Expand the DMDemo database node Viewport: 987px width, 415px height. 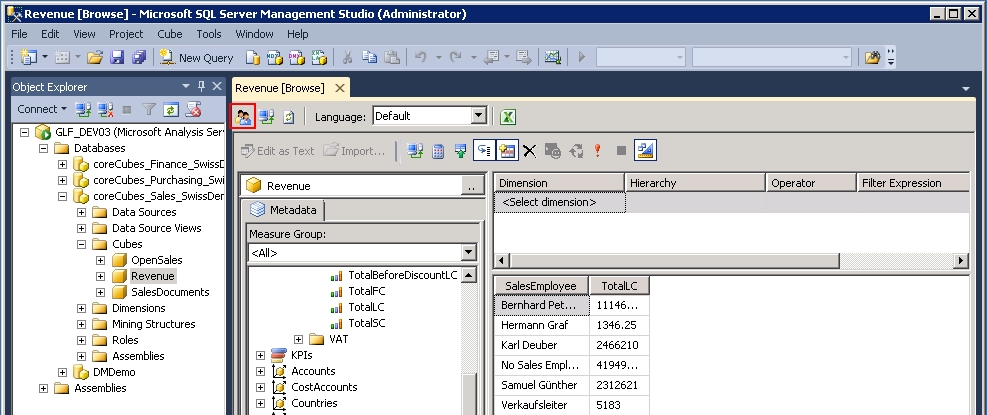(62, 372)
